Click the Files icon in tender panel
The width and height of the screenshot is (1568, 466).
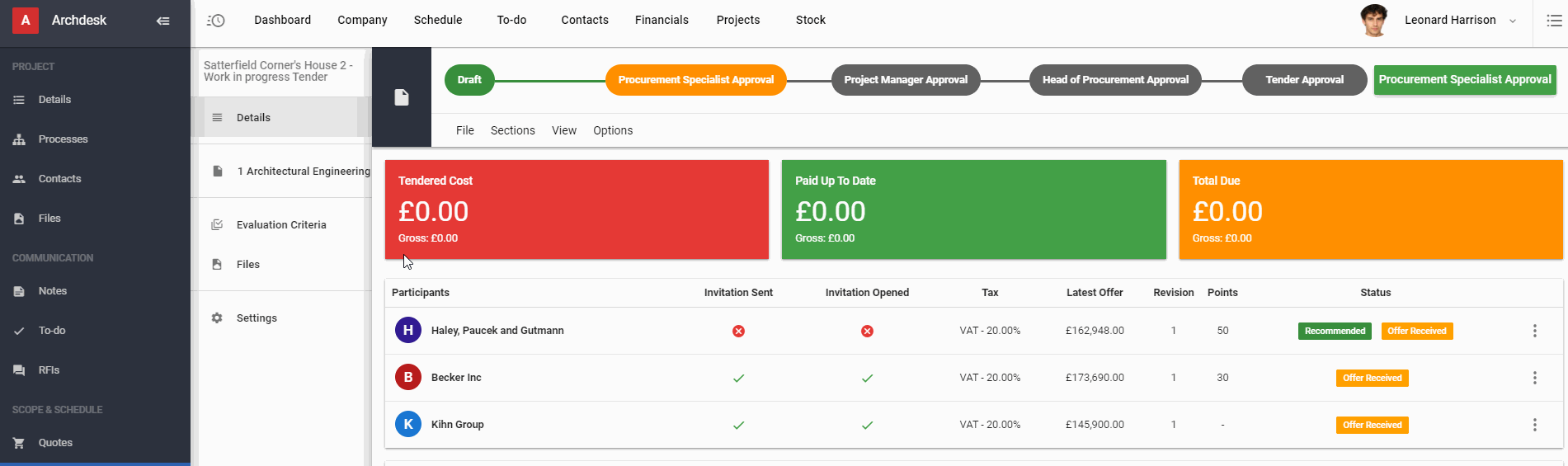pos(217,264)
